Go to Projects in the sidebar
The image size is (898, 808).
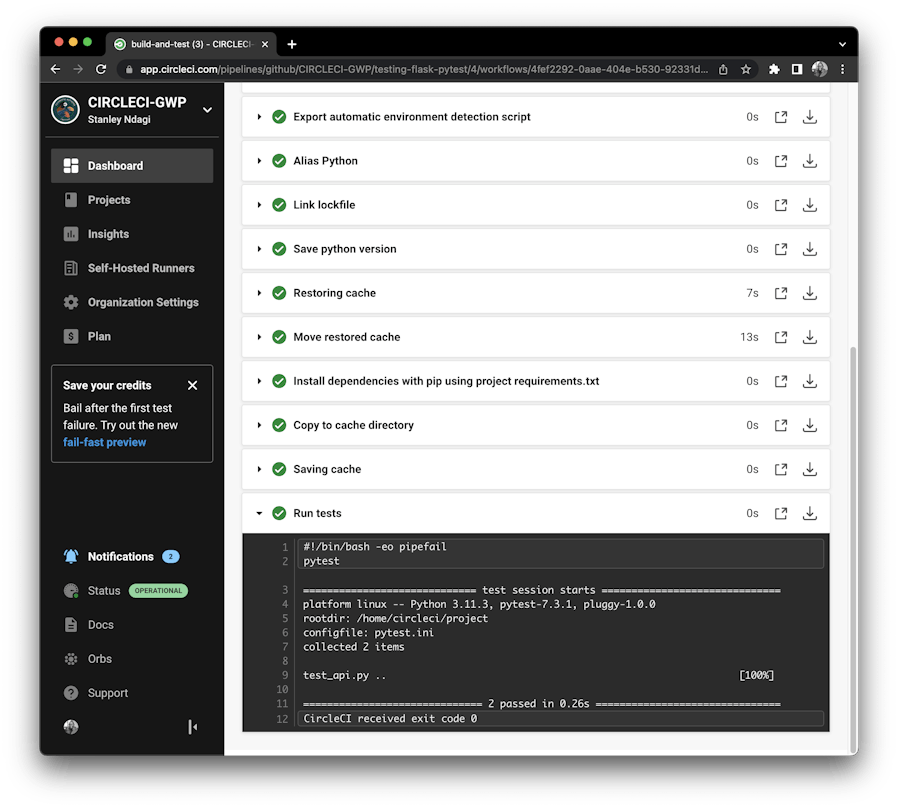point(109,200)
